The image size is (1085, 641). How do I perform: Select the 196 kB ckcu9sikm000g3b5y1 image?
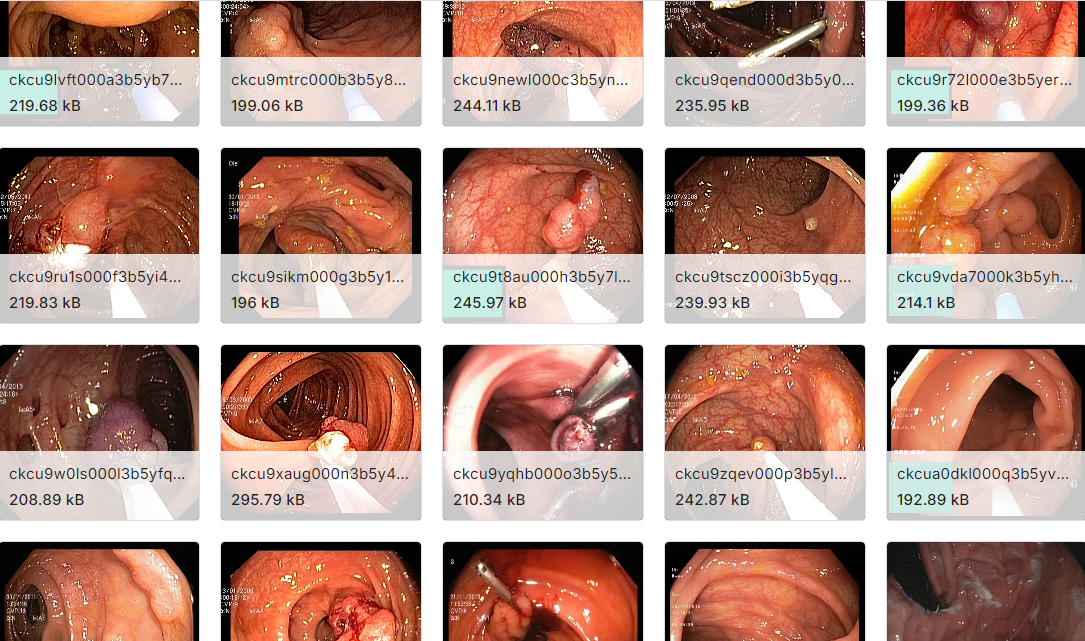[321, 235]
